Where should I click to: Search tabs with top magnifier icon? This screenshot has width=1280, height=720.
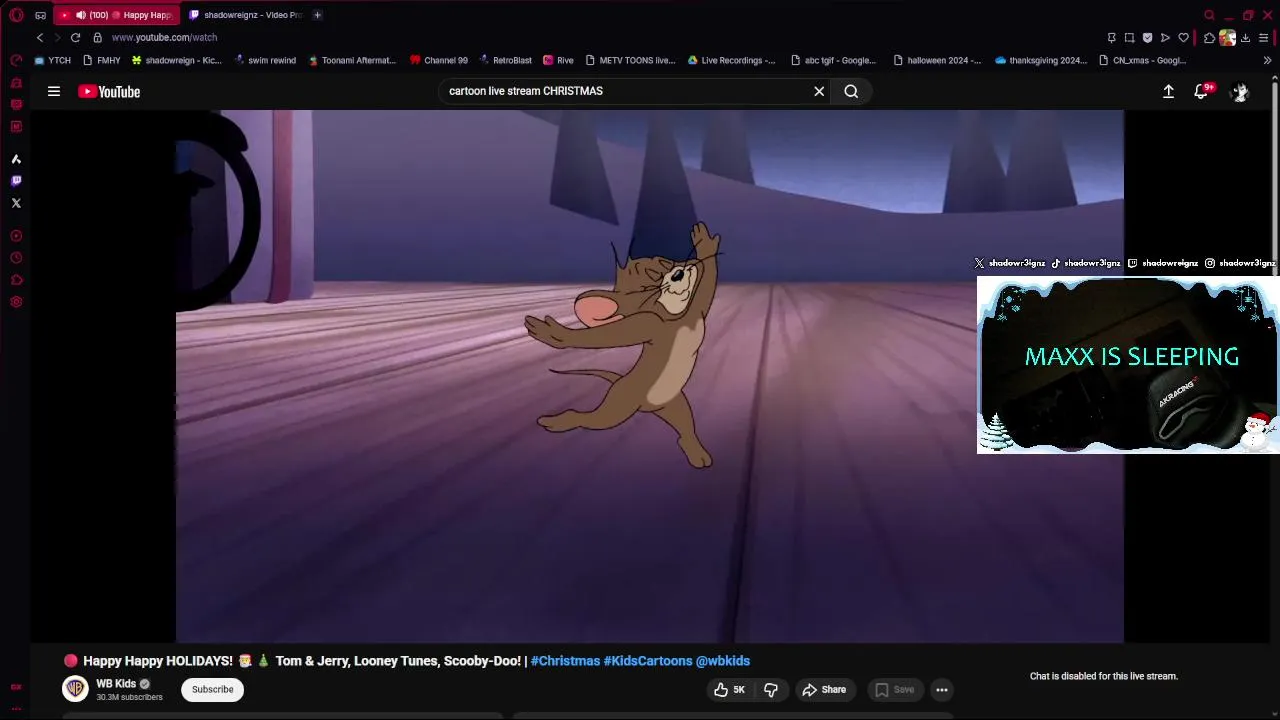tap(1209, 15)
